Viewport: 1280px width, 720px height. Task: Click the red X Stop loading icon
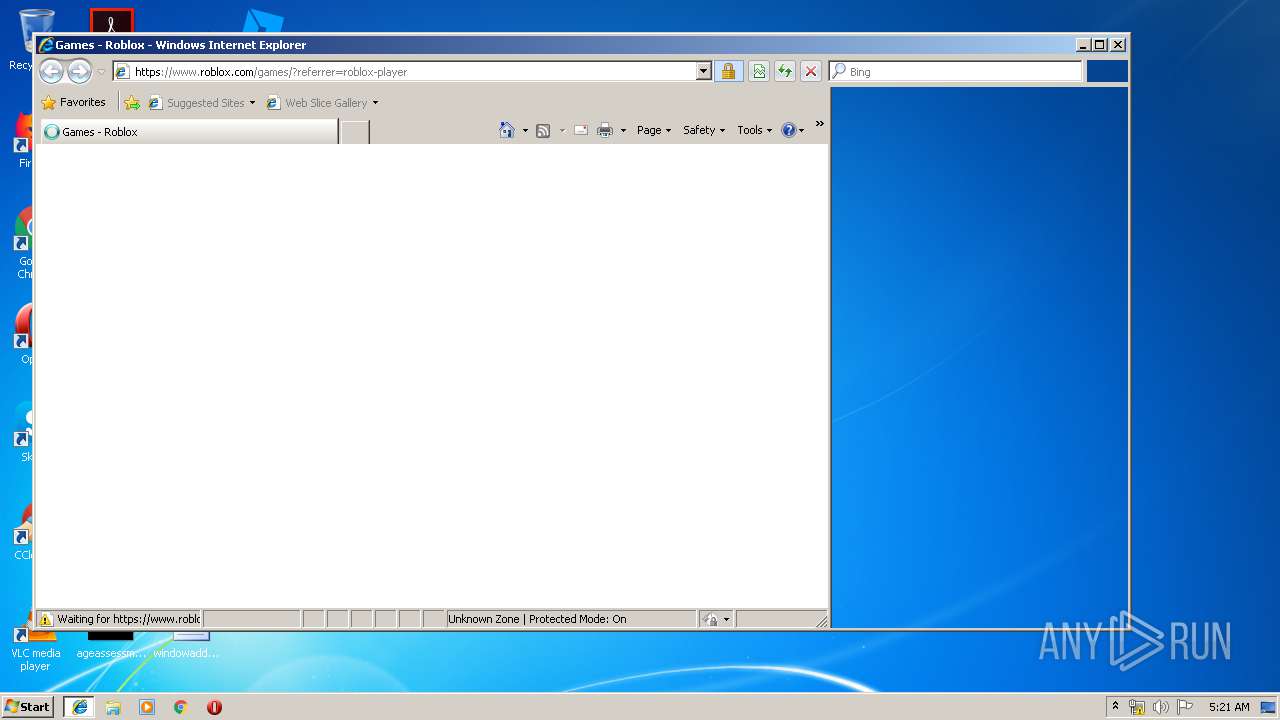click(811, 72)
